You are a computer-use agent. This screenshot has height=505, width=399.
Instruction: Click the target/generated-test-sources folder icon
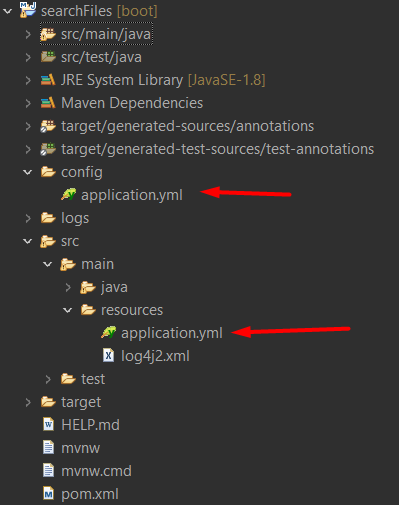[48, 149]
